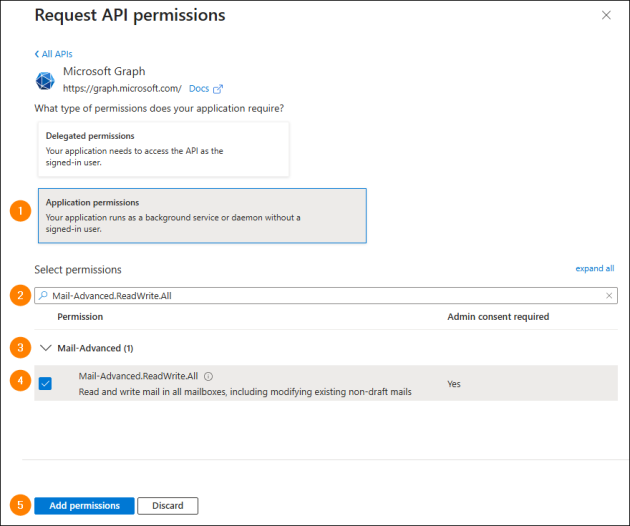Click the external link icon beside Docs
Screen dimensions: 630x526
pyautogui.click(x=218, y=89)
